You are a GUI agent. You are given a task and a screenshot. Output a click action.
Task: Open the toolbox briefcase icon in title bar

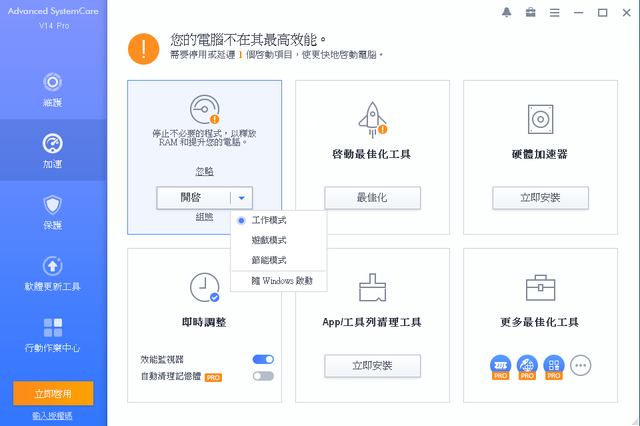(x=530, y=13)
